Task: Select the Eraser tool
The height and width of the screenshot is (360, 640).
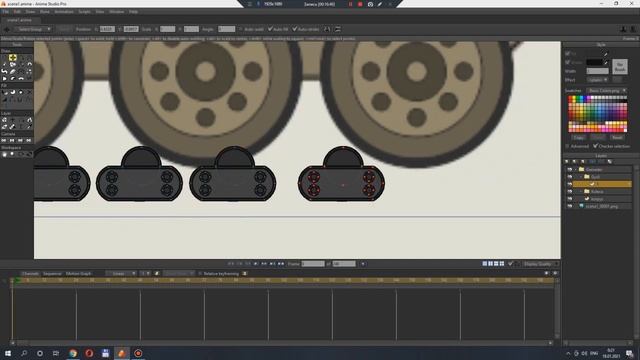Action: pos(13,71)
